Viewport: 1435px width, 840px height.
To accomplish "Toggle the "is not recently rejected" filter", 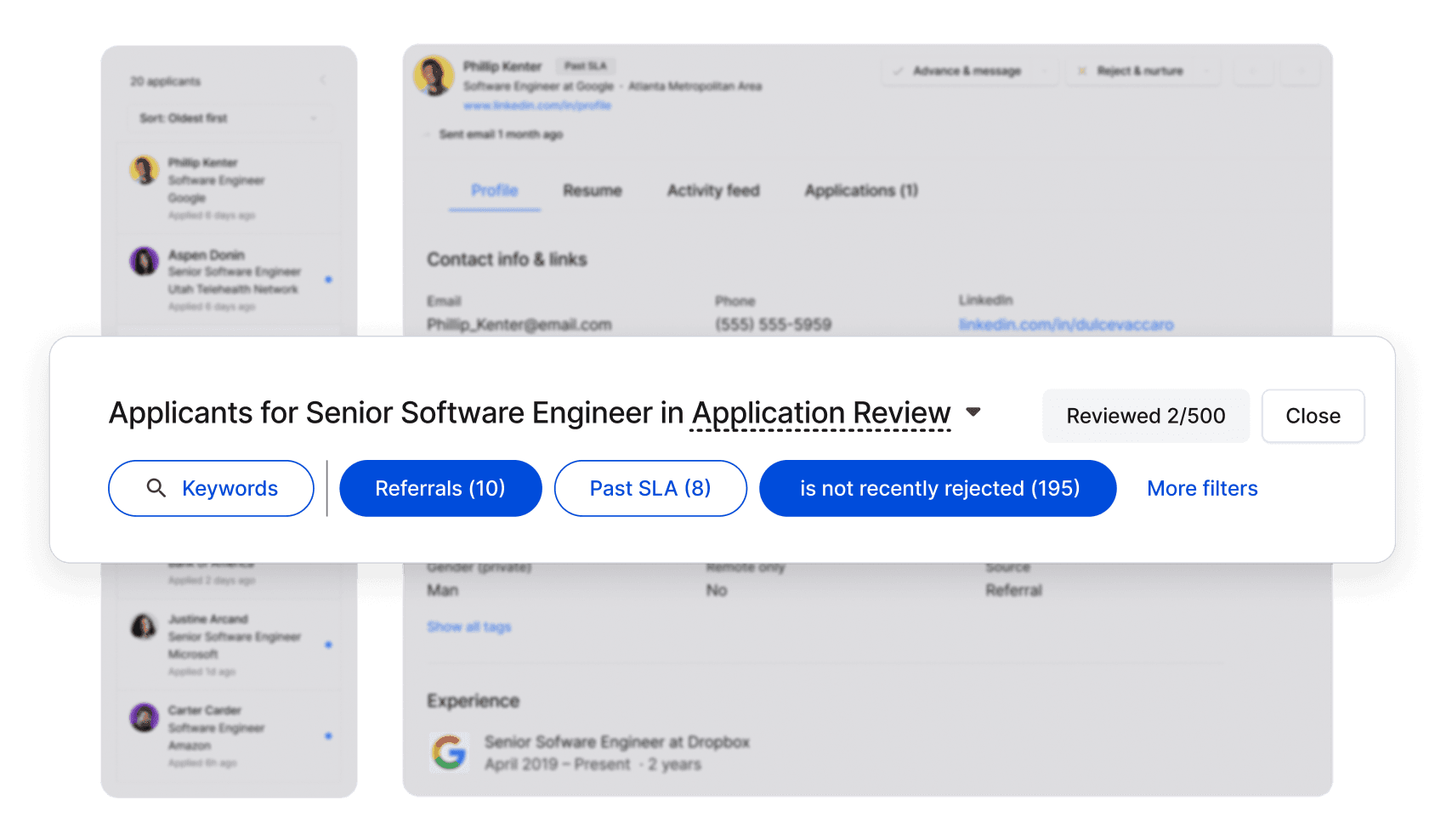I will 938,488.
